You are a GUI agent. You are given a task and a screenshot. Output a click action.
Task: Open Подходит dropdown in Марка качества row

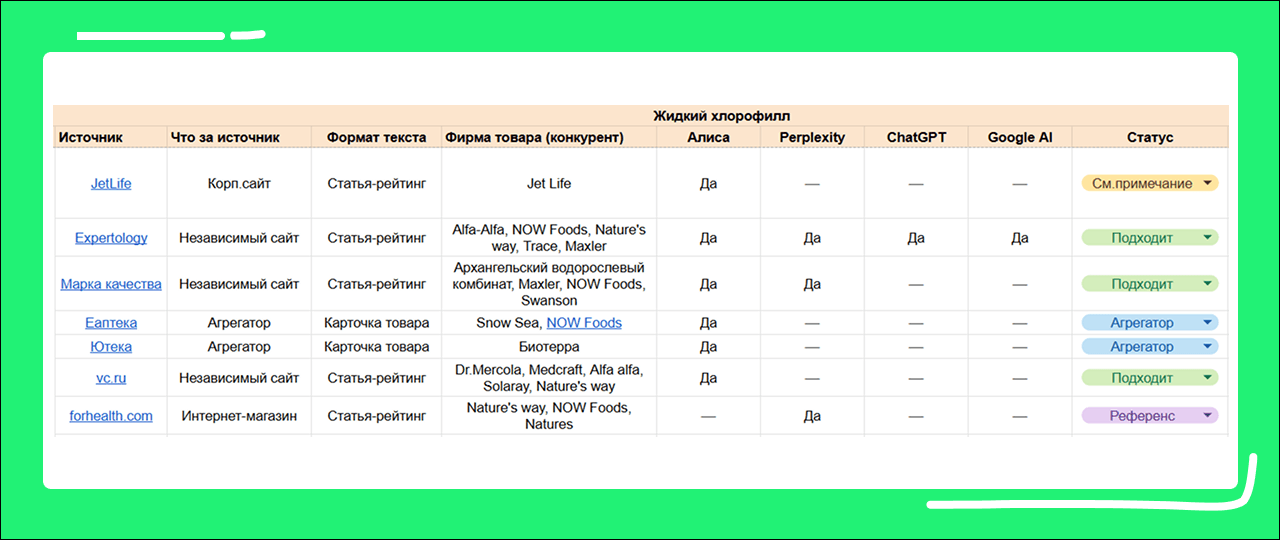coord(1149,284)
